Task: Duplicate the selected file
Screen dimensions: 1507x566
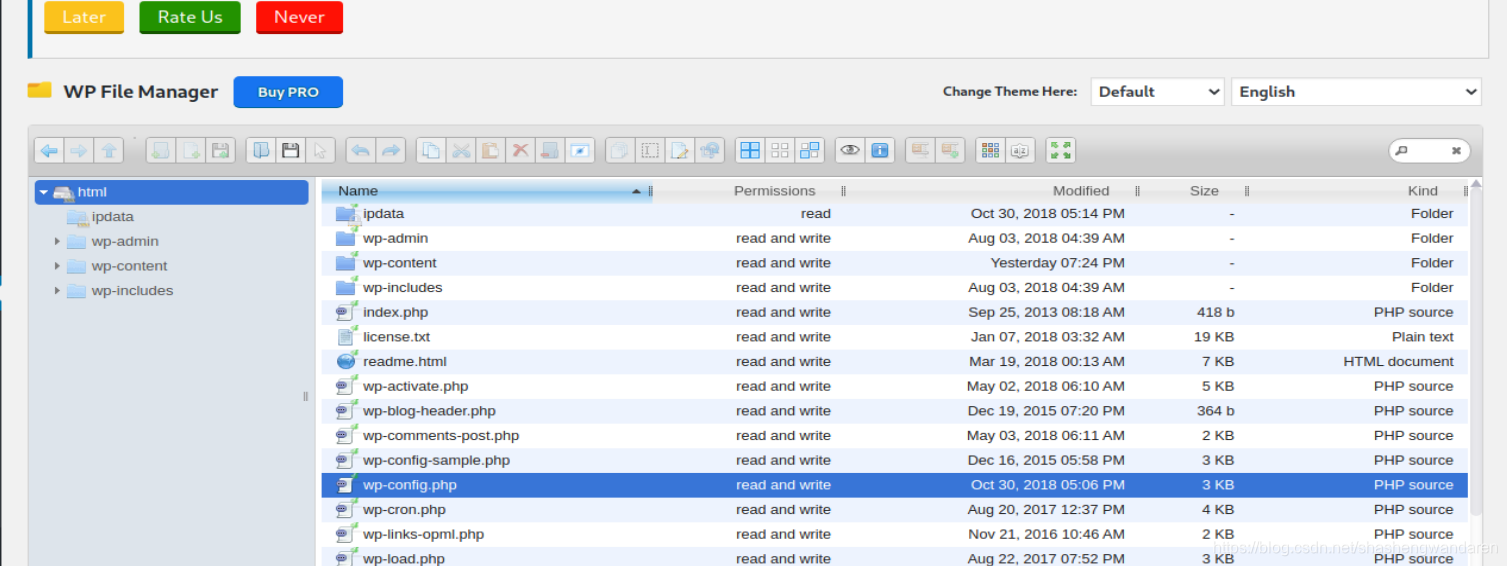Action: coord(620,151)
